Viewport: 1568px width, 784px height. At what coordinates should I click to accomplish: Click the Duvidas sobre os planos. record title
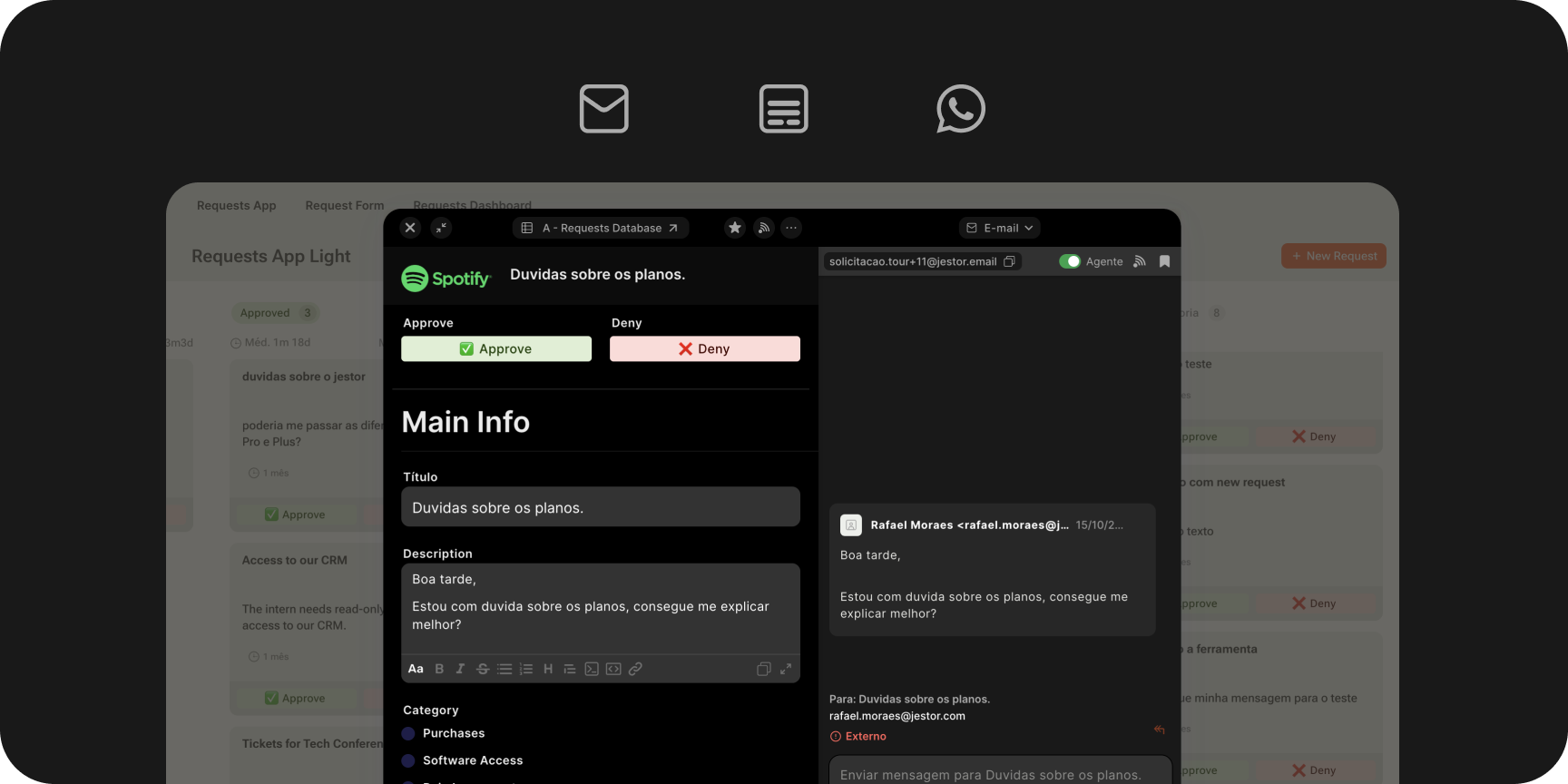click(597, 275)
